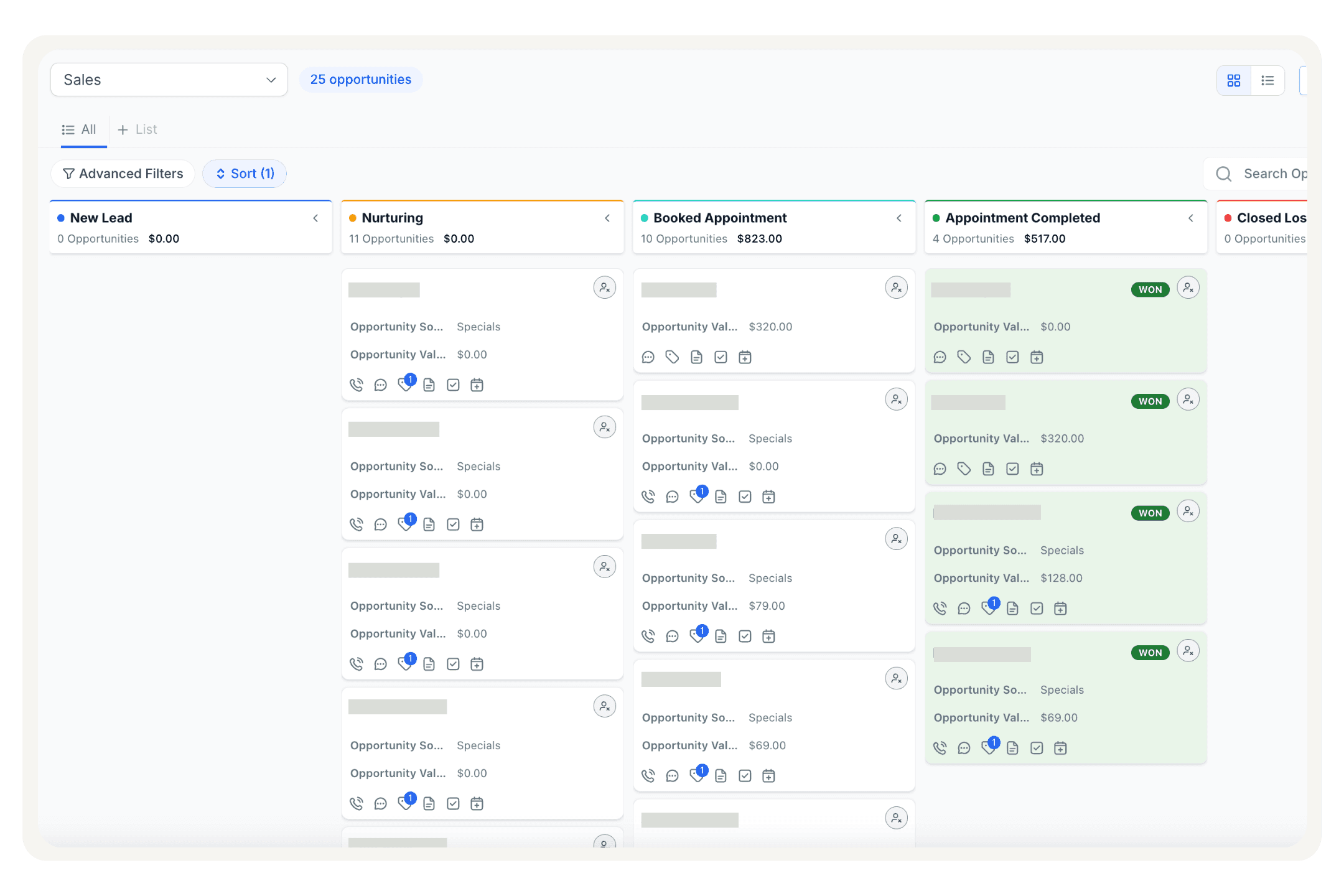Image resolution: width=1344 pixels, height=896 pixels.
Task: Click the add List tab
Action: 138,129
